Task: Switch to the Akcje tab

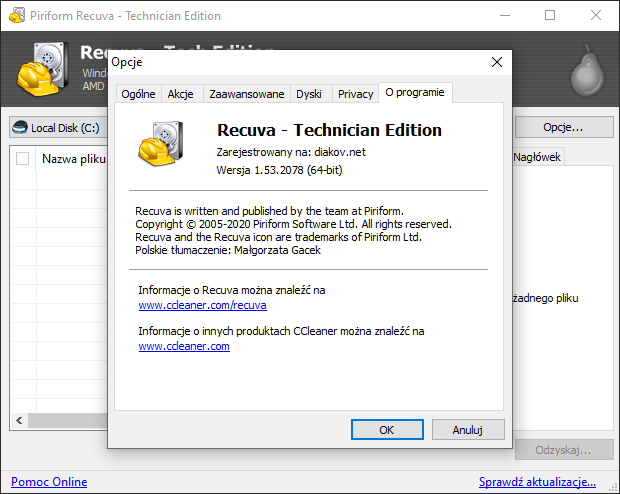Action: (181, 94)
